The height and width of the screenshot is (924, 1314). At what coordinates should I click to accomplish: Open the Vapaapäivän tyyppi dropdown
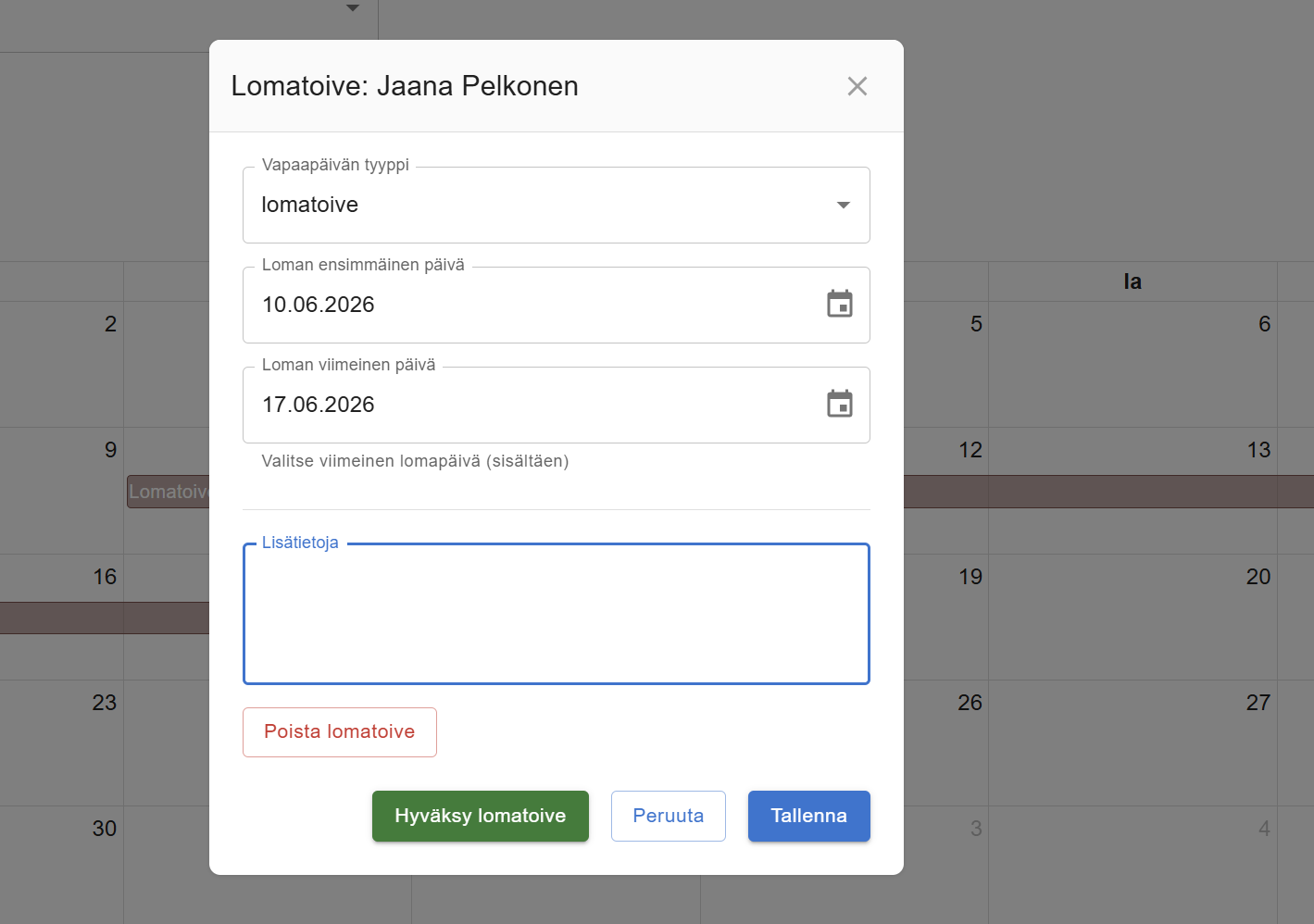(x=556, y=205)
